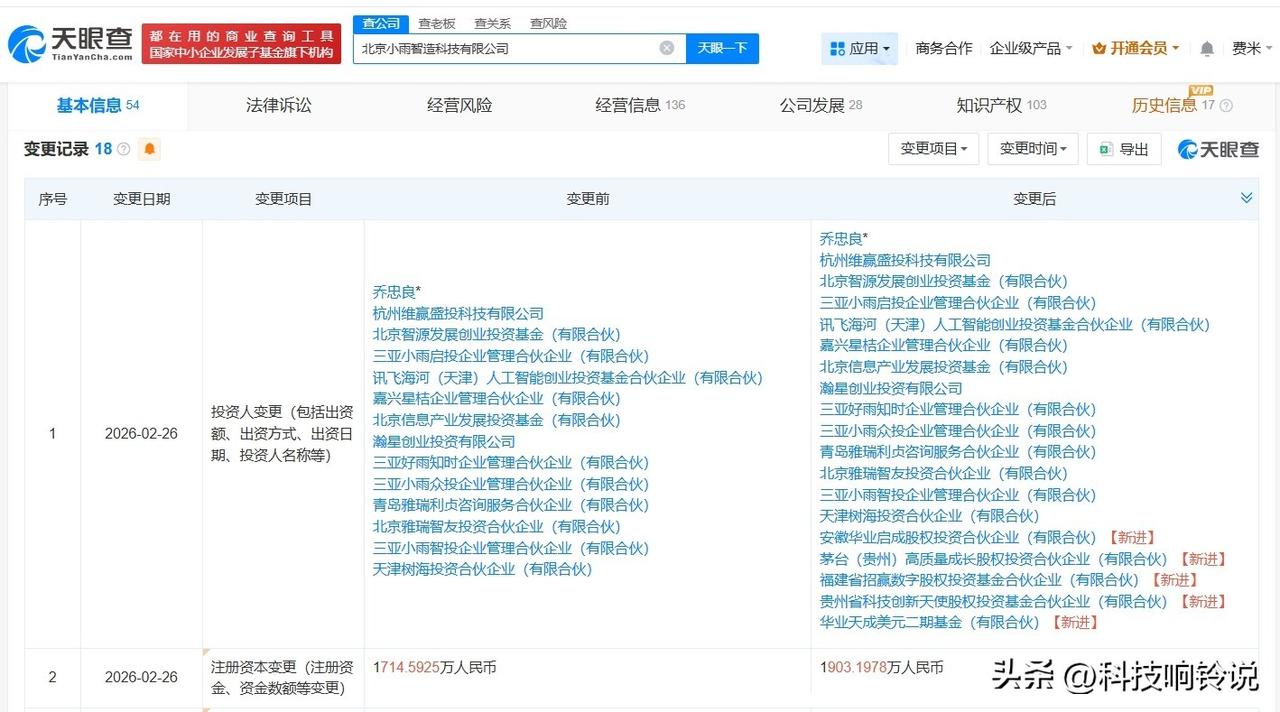This screenshot has width=1280, height=712.
Task: Open the 变更时间 filter dropdown
Action: pos(1033,148)
